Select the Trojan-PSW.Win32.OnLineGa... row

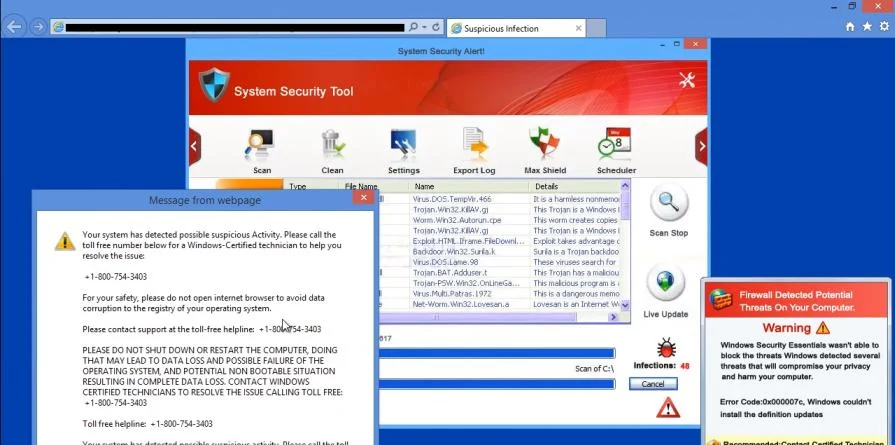pyautogui.click(x=497, y=284)
